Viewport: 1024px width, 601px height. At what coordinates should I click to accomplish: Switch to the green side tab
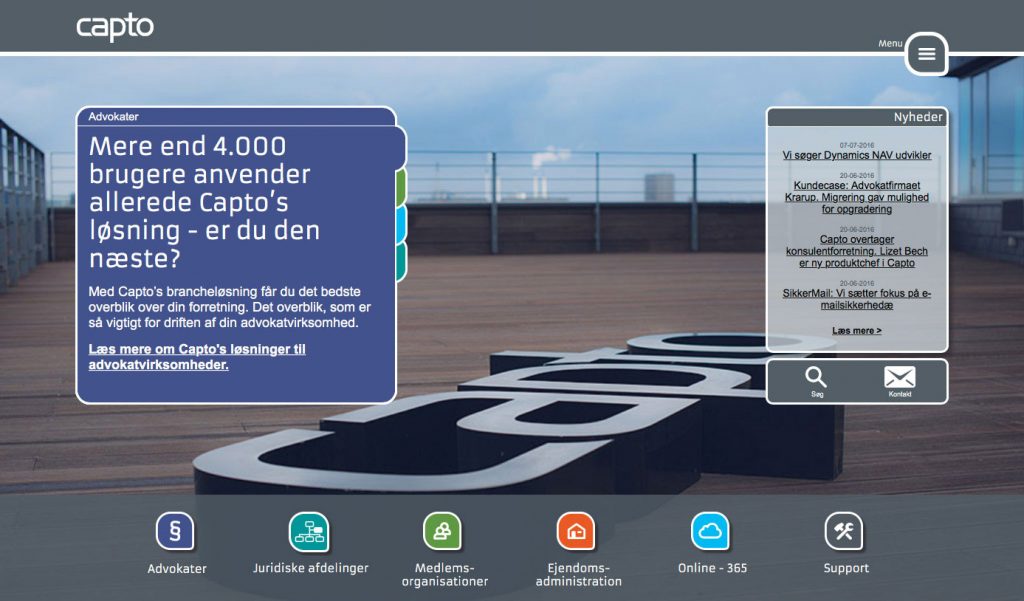[402, 187]
